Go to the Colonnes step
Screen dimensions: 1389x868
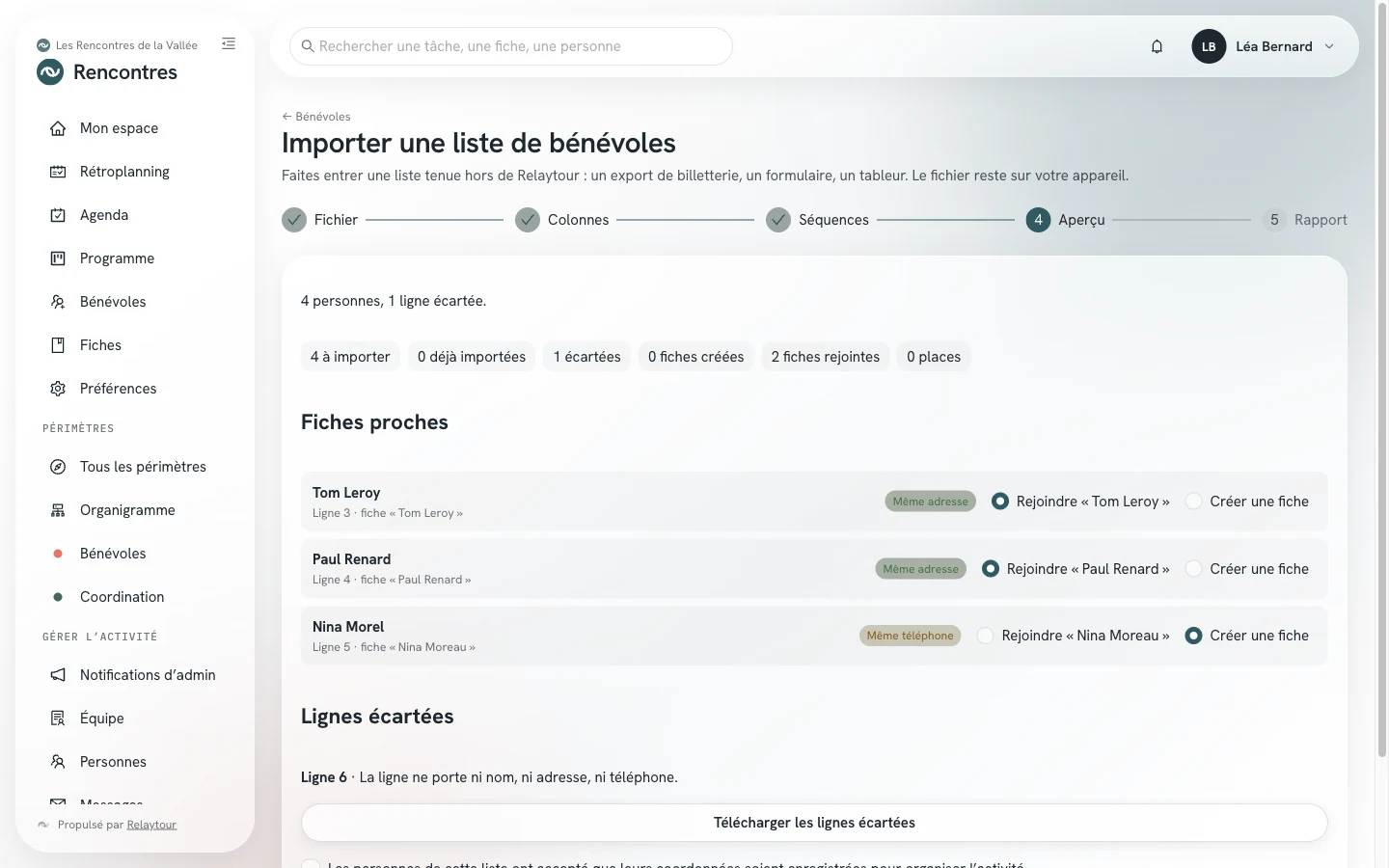tap(562, 220)
